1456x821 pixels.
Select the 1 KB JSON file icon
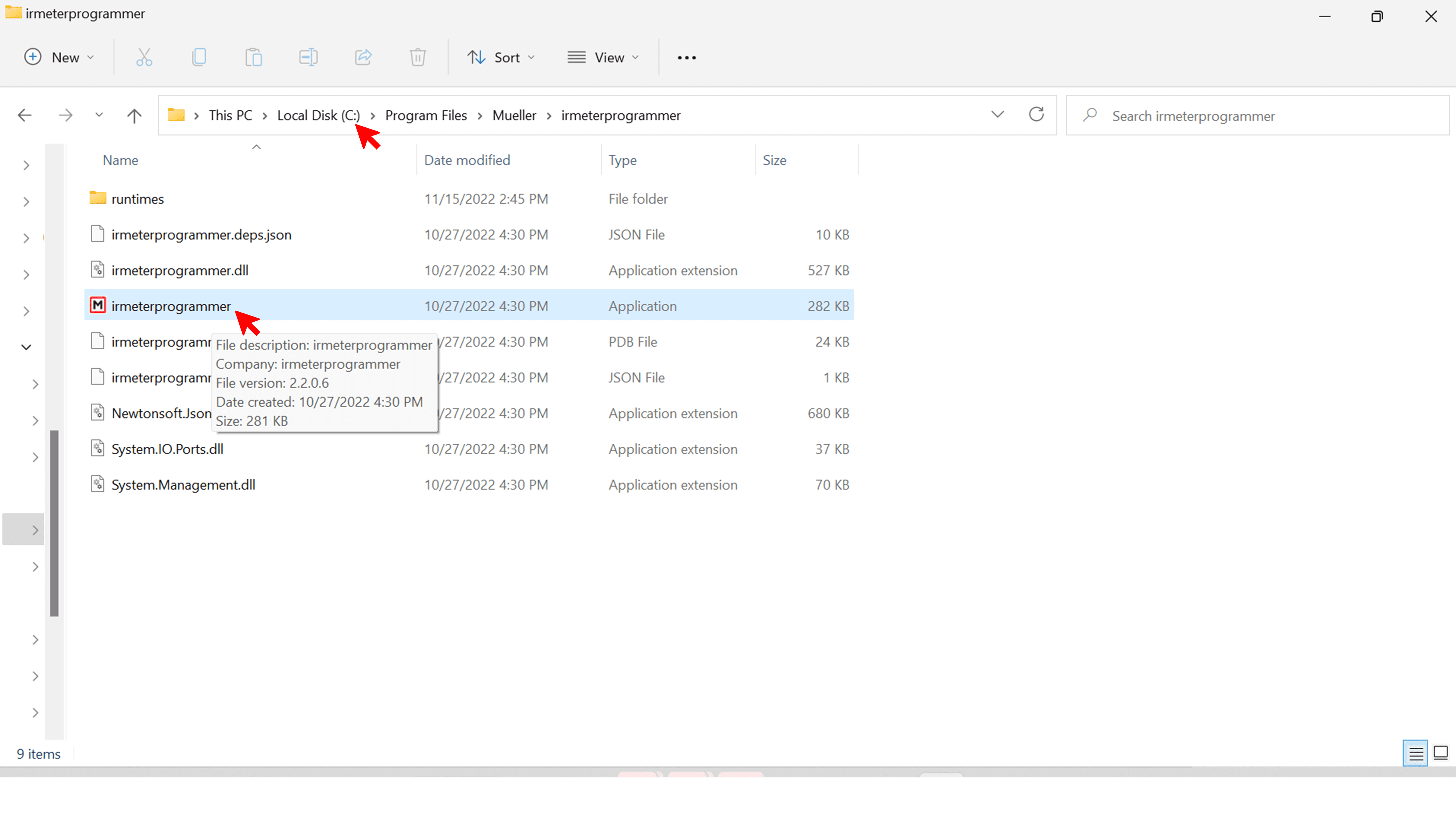98,377
